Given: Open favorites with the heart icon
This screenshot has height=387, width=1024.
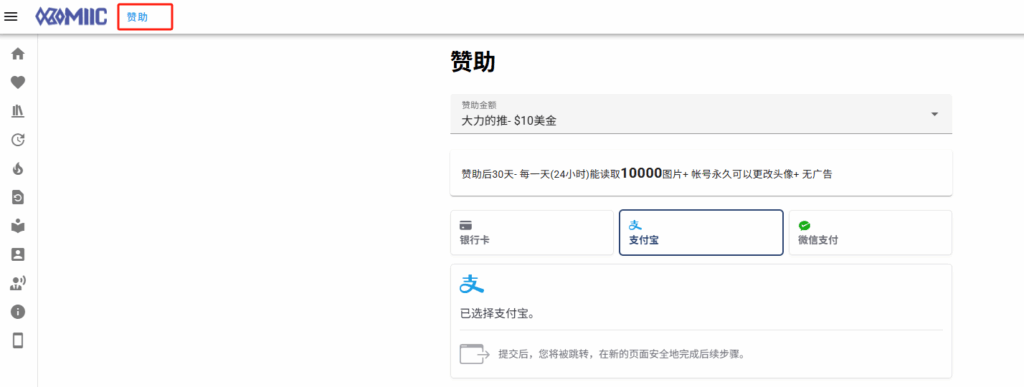Looking at the screenshot, I should (x=18, y=82).
